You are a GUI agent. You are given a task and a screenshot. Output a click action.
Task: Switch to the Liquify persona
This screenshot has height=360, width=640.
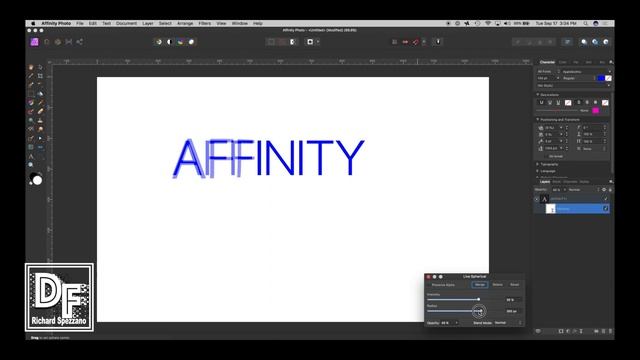[x=47, y=42]
